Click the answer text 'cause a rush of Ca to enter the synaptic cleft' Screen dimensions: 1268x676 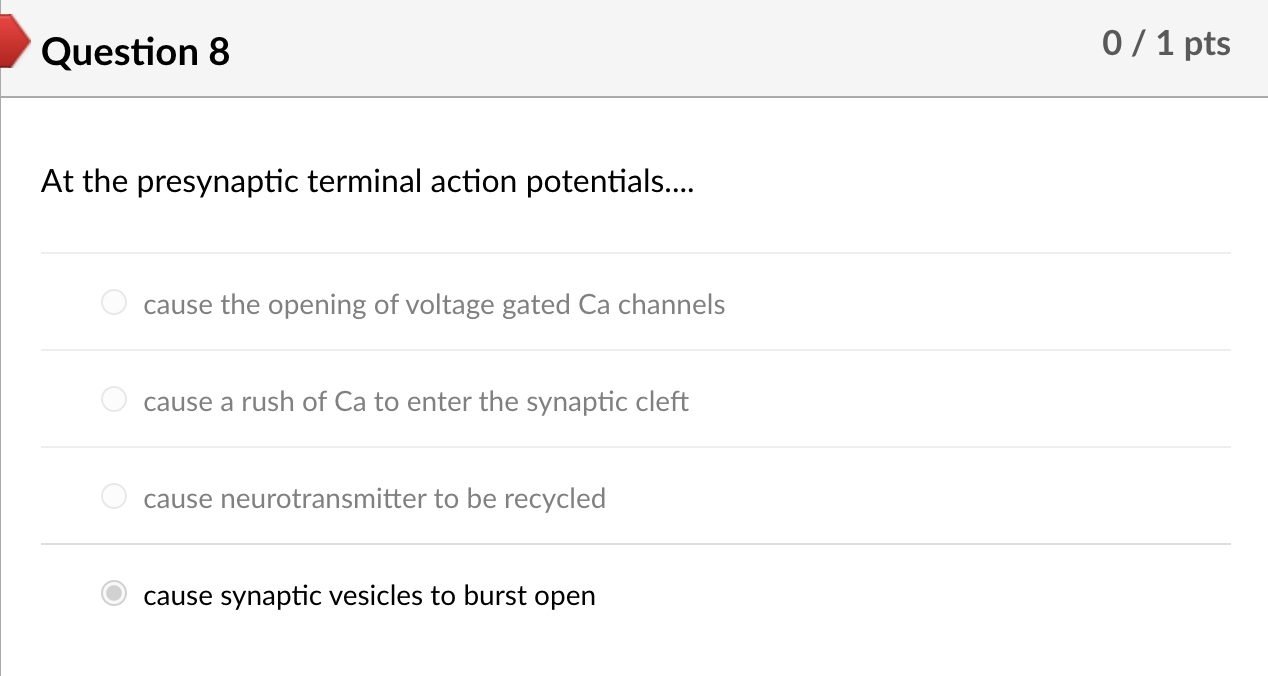pyautogui.click(x=416, y=402)
